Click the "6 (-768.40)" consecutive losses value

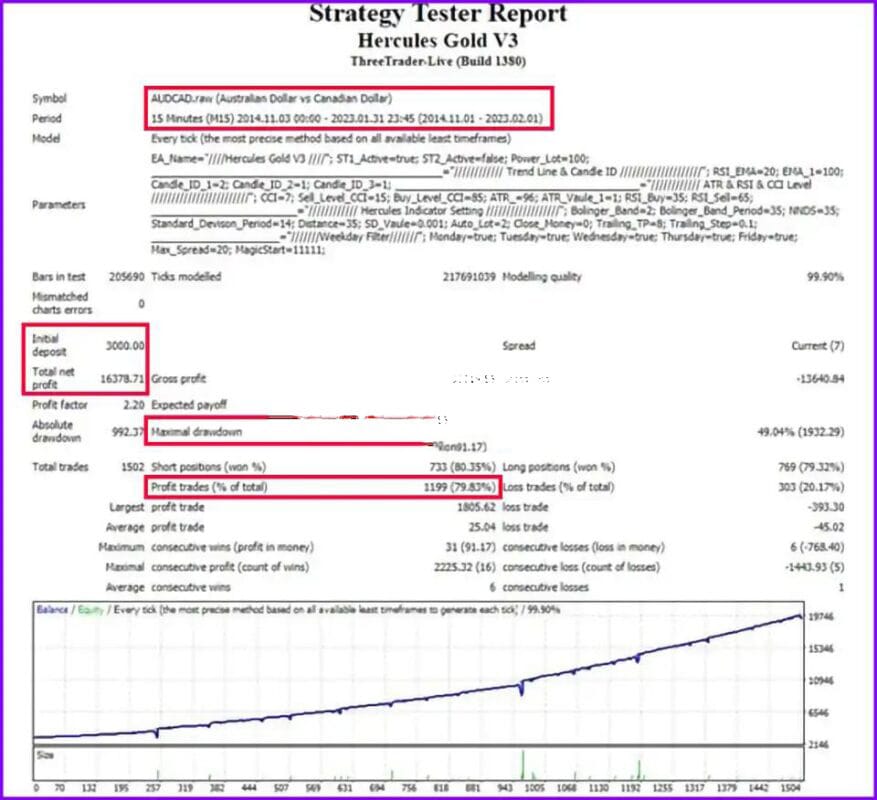(817, 547)
